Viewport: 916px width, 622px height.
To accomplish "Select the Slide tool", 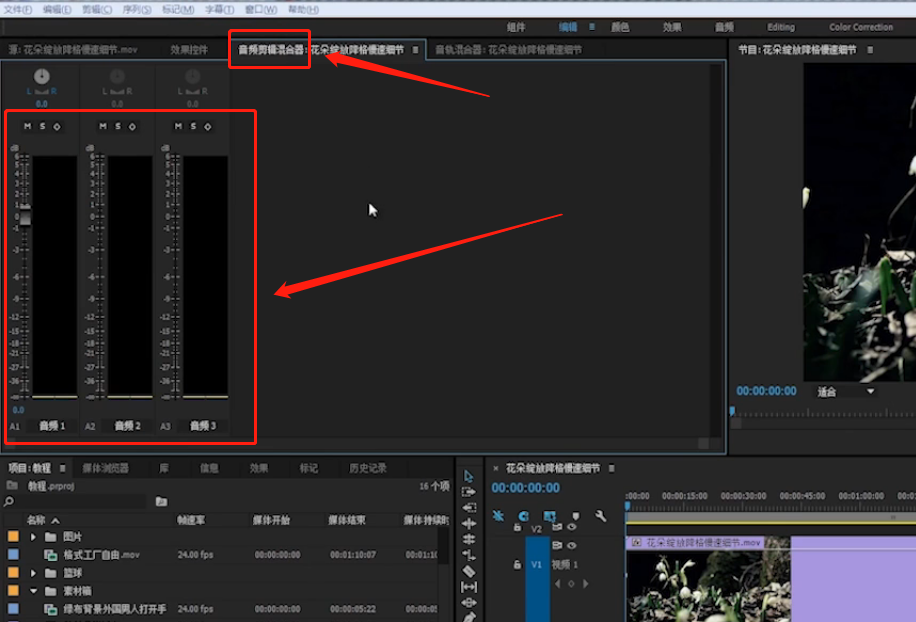I will coord(469,603).
